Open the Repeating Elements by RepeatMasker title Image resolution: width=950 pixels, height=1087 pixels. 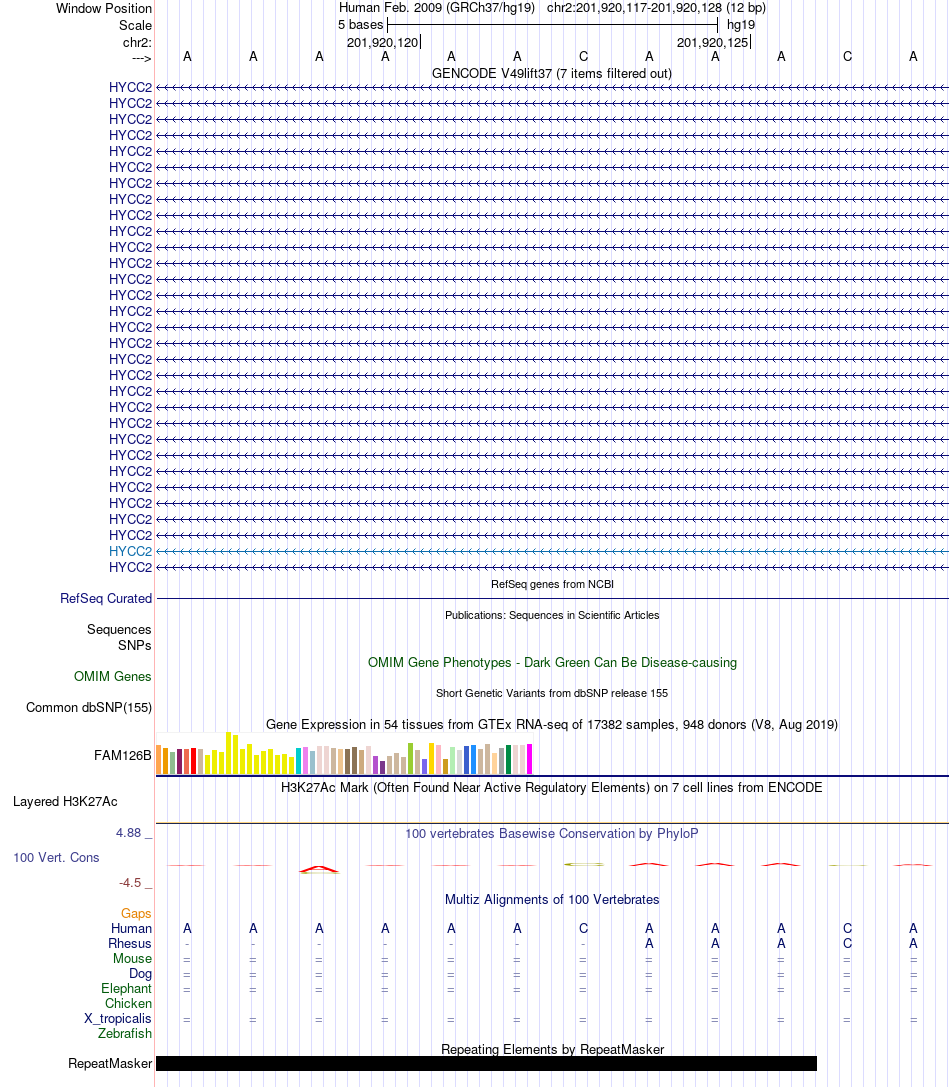coord(553,1050)
